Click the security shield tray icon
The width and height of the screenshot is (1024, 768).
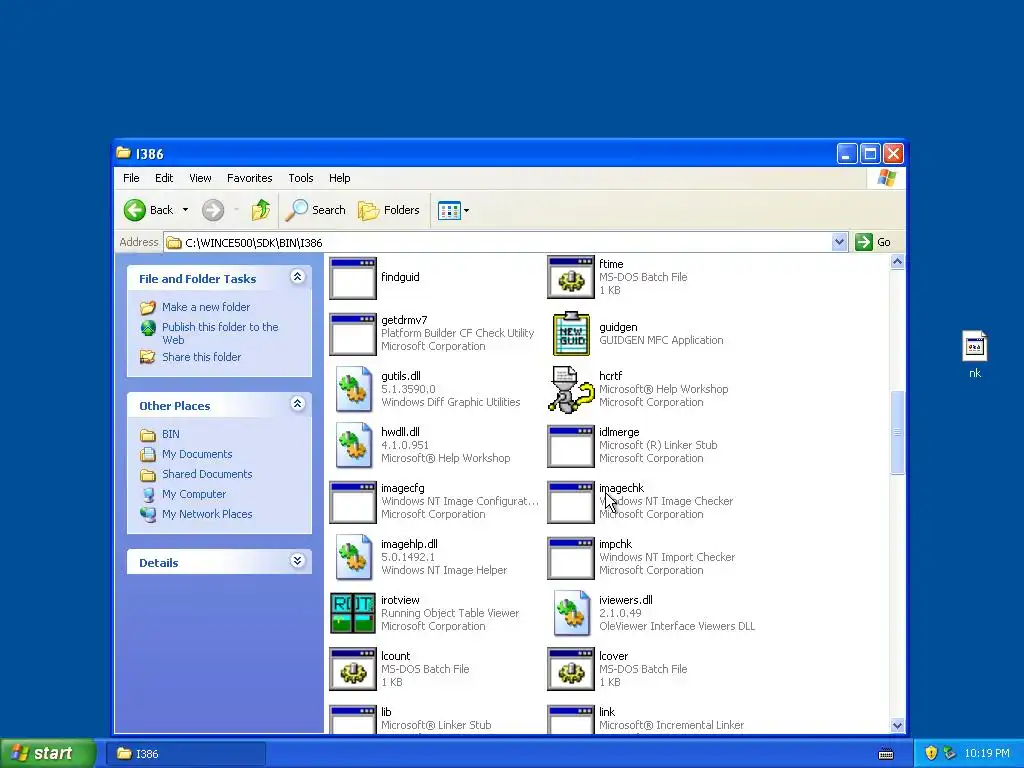[x=931, y=753]
